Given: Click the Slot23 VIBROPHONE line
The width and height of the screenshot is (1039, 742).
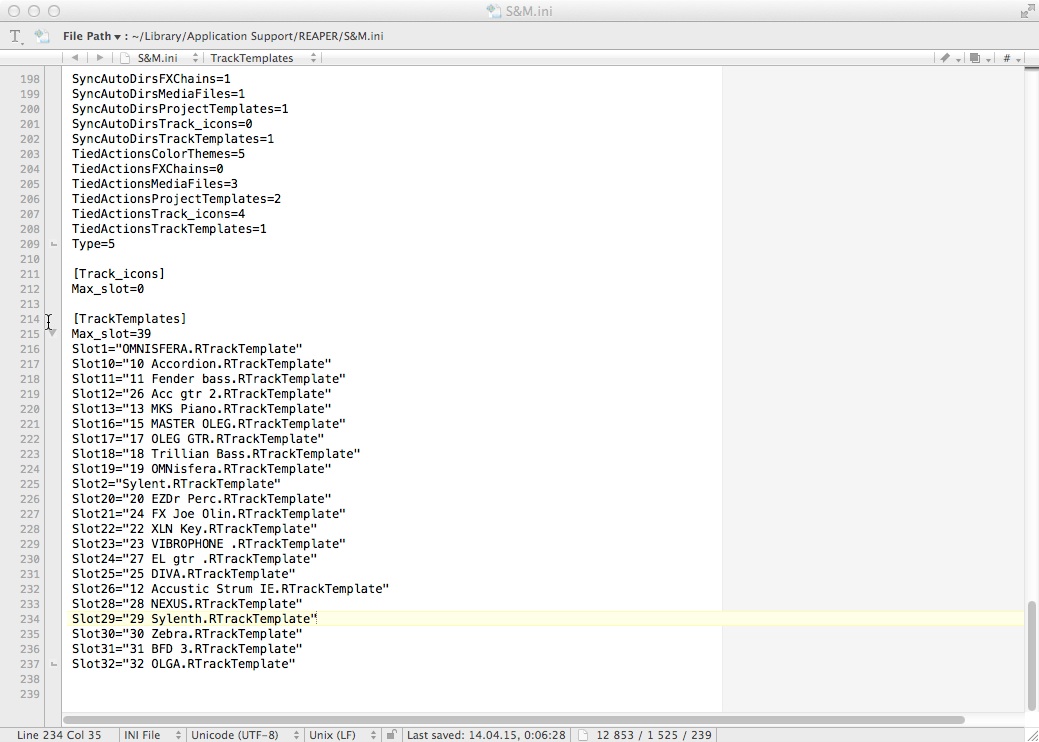Looking at the screenshot, I should (209, 544).
